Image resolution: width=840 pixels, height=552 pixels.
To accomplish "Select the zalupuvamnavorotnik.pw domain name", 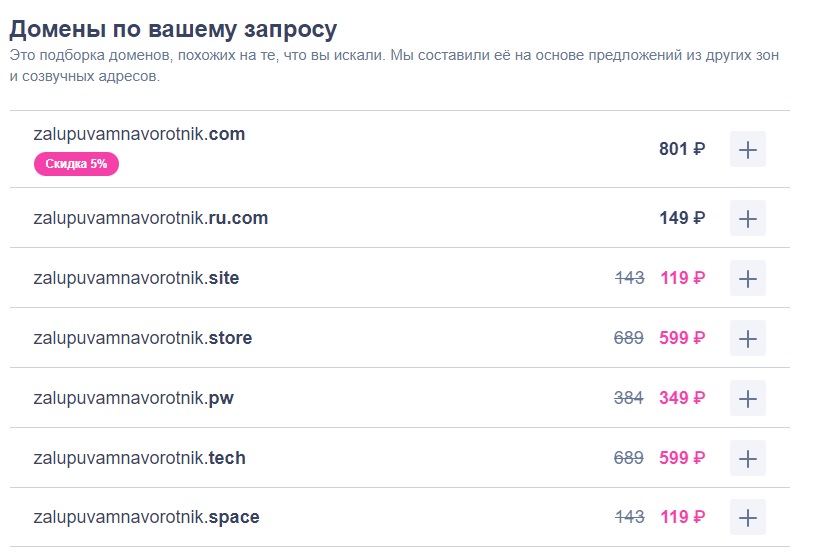I will [133, 398].
